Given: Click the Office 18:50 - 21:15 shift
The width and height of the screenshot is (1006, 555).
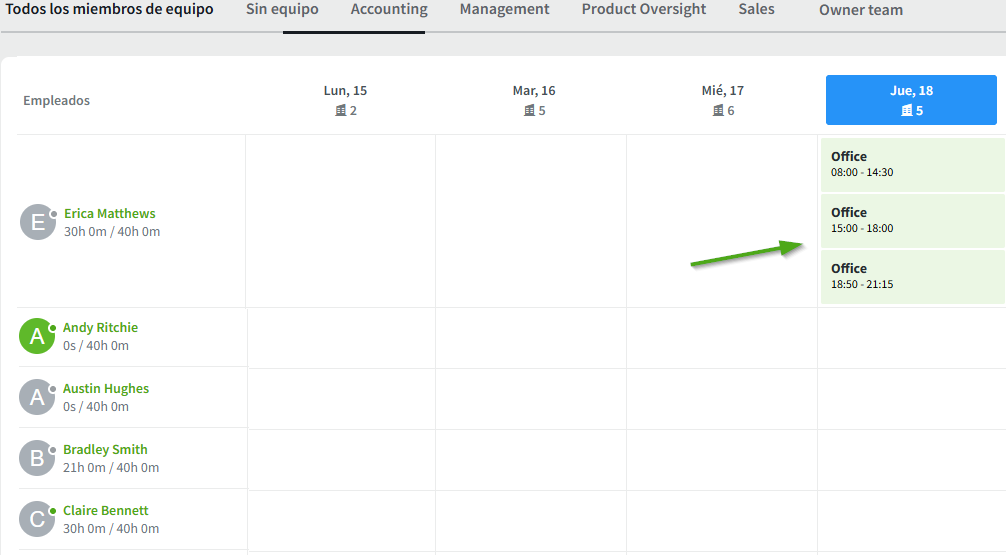Looking at the screenshot, I should pos(912,276).
